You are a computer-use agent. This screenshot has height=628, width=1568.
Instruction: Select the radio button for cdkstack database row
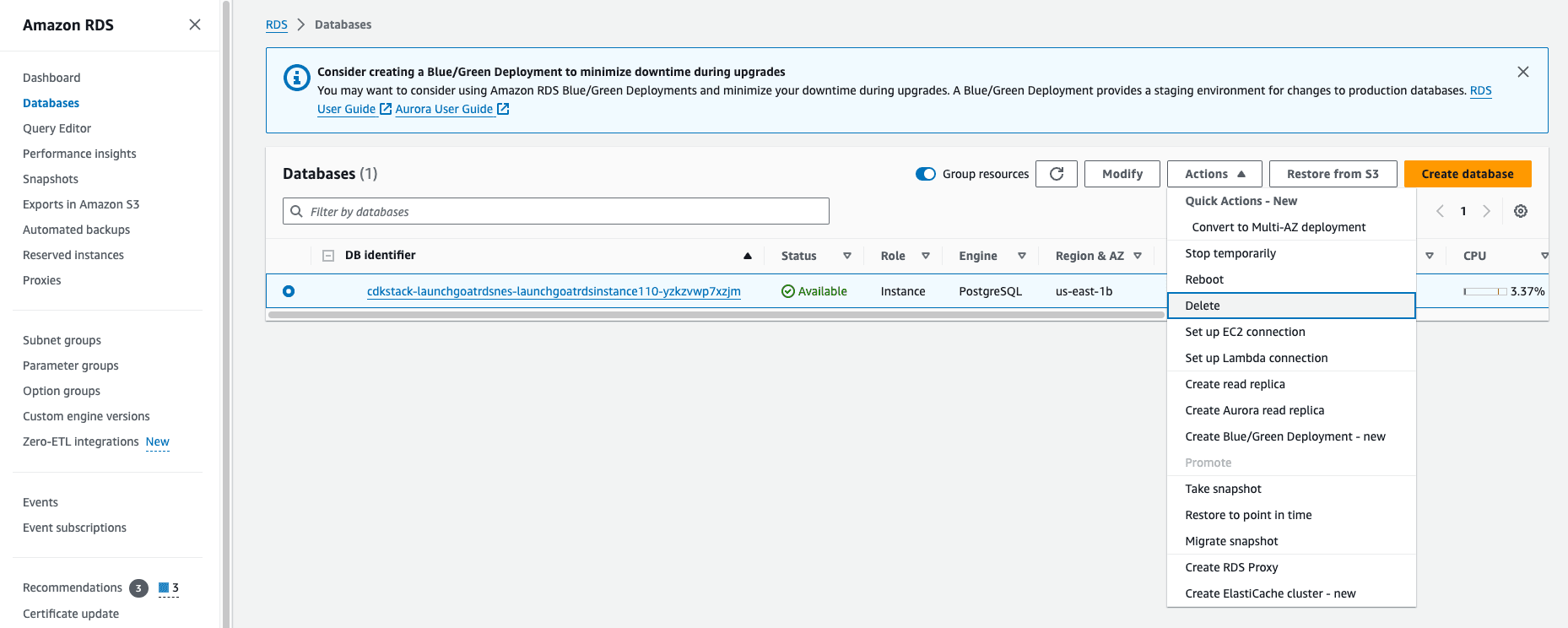point(289,291)
